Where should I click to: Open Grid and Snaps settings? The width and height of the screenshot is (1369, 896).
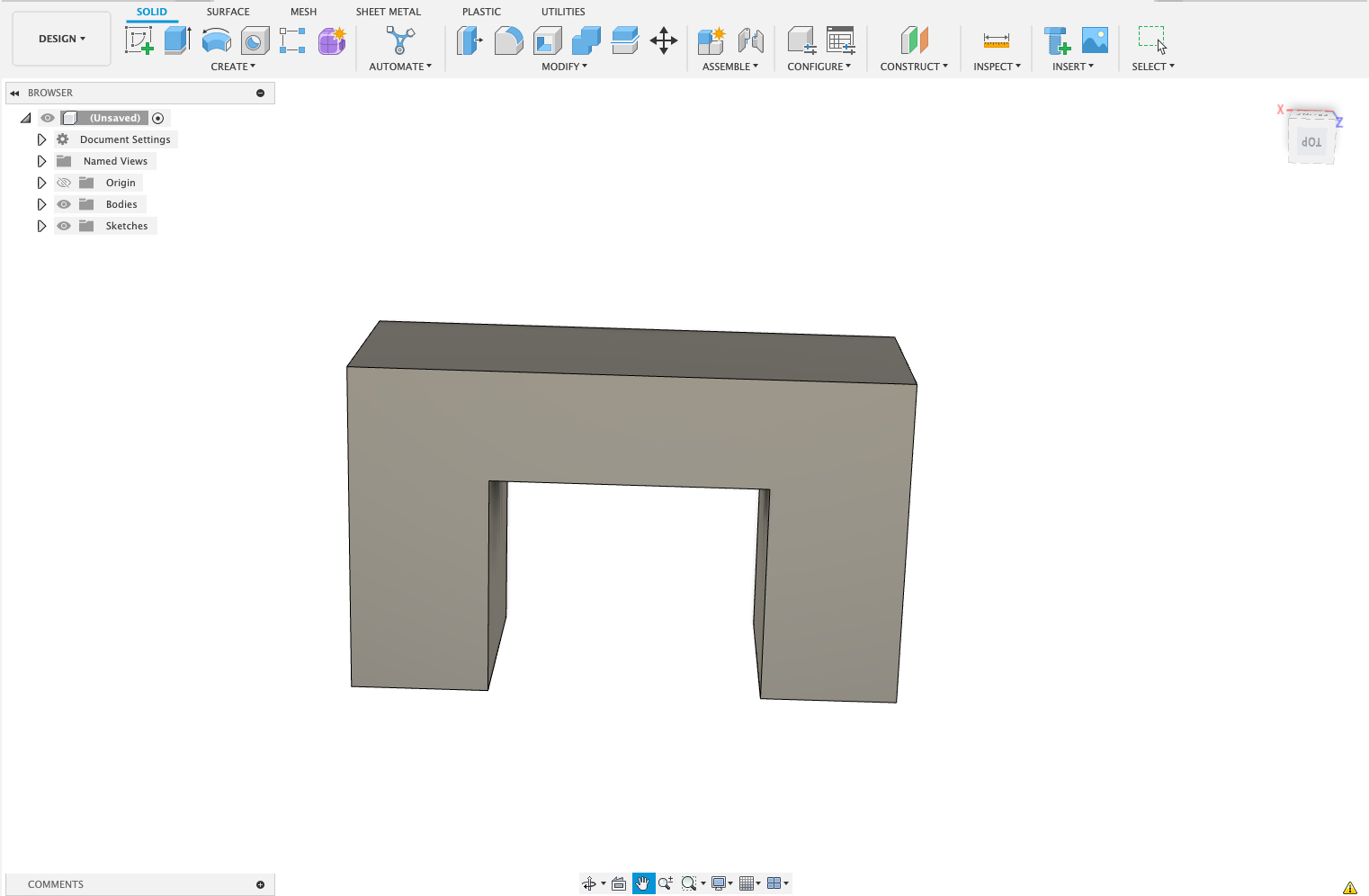[x=747, y=883]
